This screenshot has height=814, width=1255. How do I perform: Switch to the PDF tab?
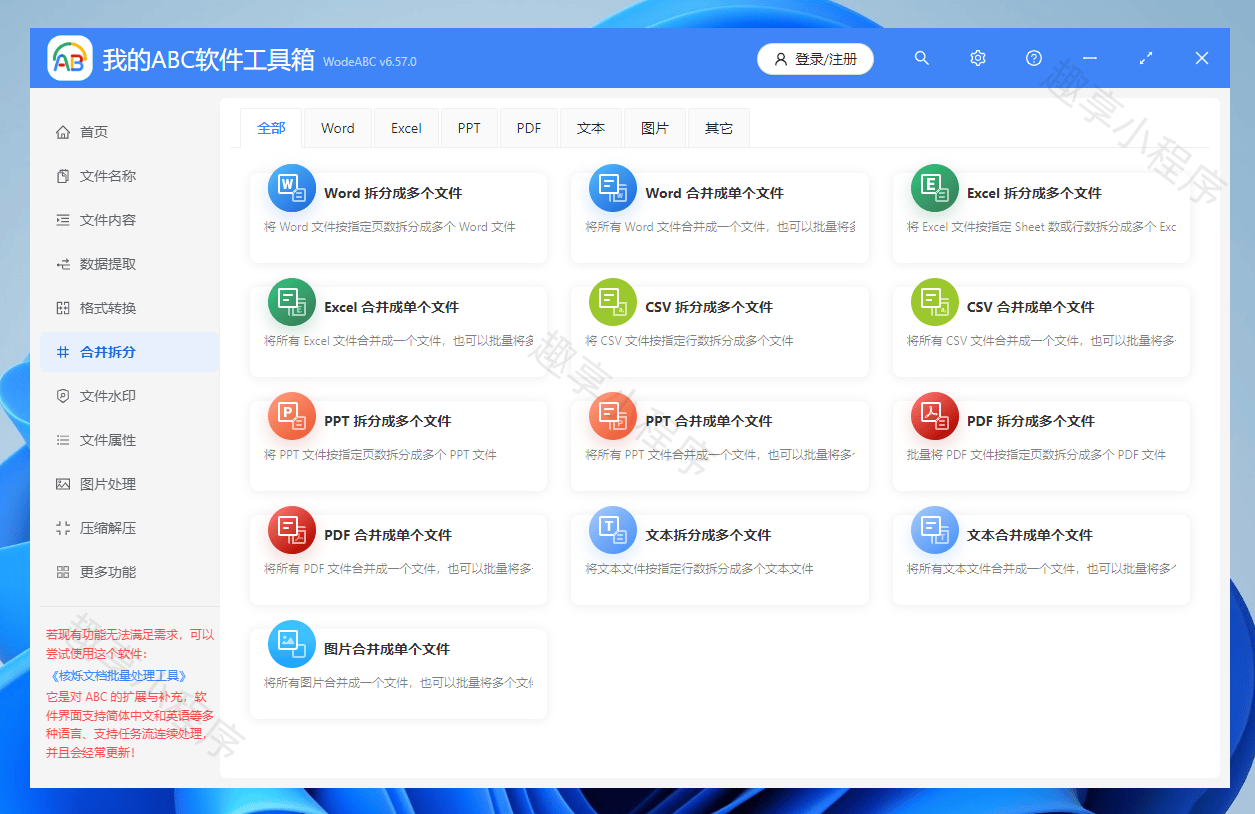tap(529, 128)
